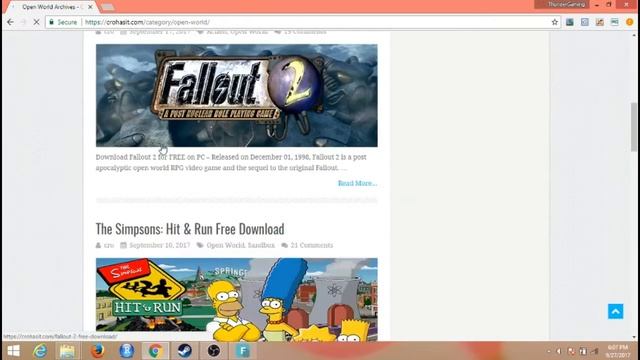Open The Simpsons Hit & Run banner image
The image size is (640, 360).
point(237,300)
